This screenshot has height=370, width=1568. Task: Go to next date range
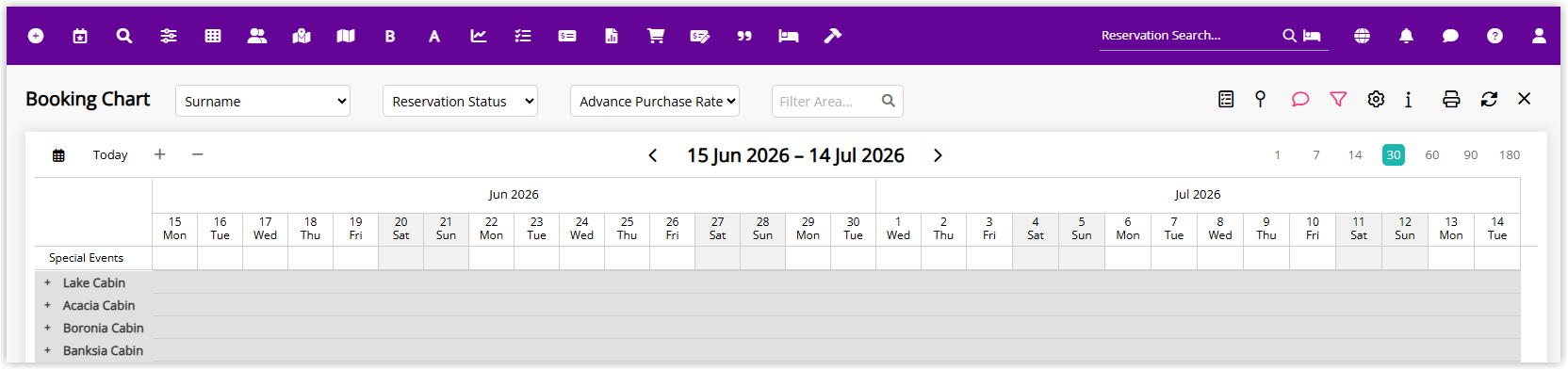click(x=938, y=155)
